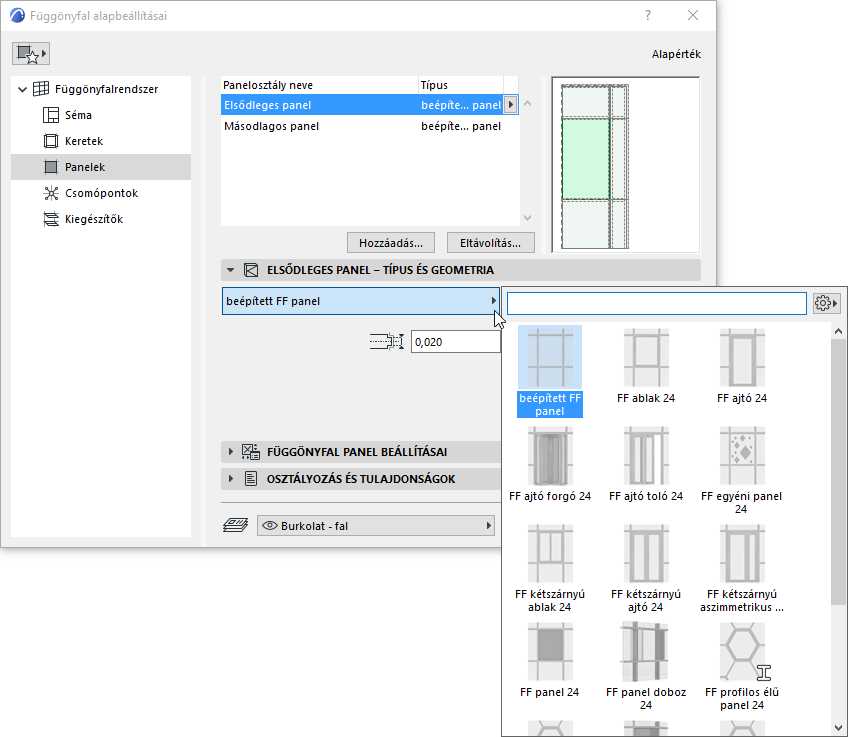
Task: Select the Függönyfalrendszer tree item
Action: pos(106,89)
